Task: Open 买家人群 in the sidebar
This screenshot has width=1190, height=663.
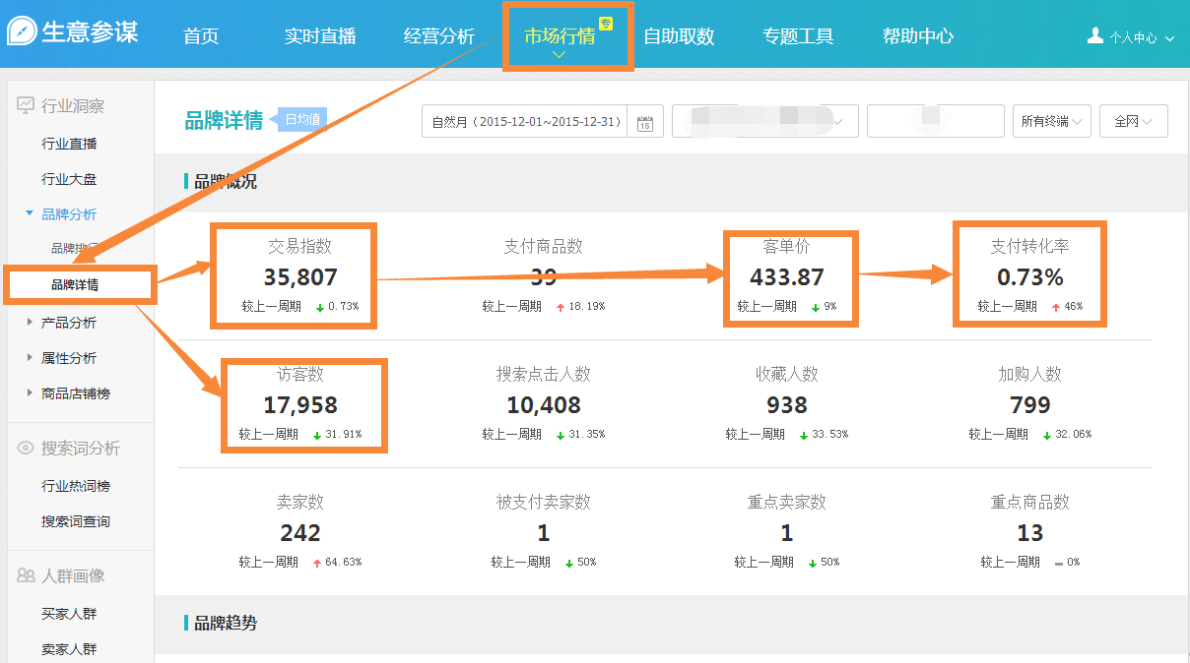Action: [69, 614]
